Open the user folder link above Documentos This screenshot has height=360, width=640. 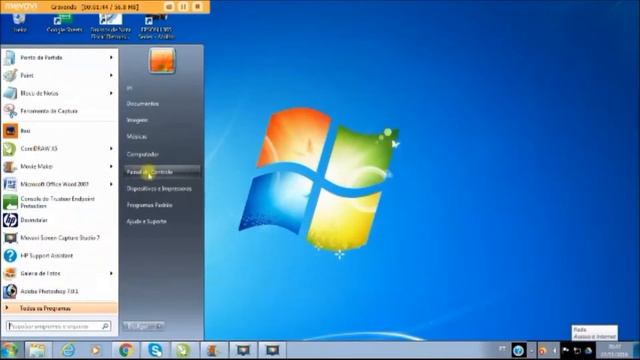pos(129,88)
